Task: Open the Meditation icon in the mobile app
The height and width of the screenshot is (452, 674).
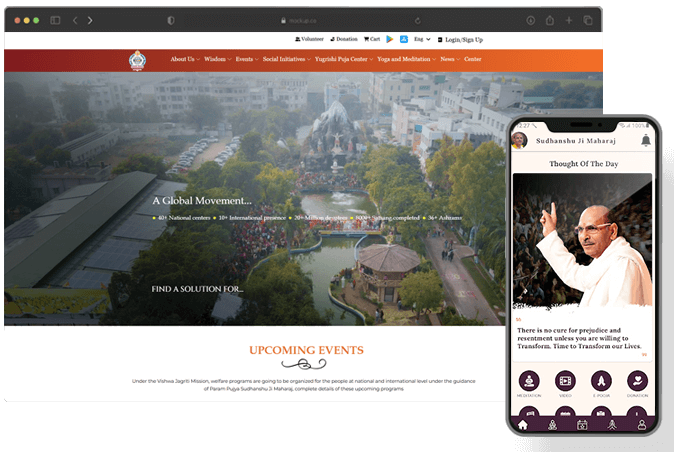Action: [x=529, y=381]
